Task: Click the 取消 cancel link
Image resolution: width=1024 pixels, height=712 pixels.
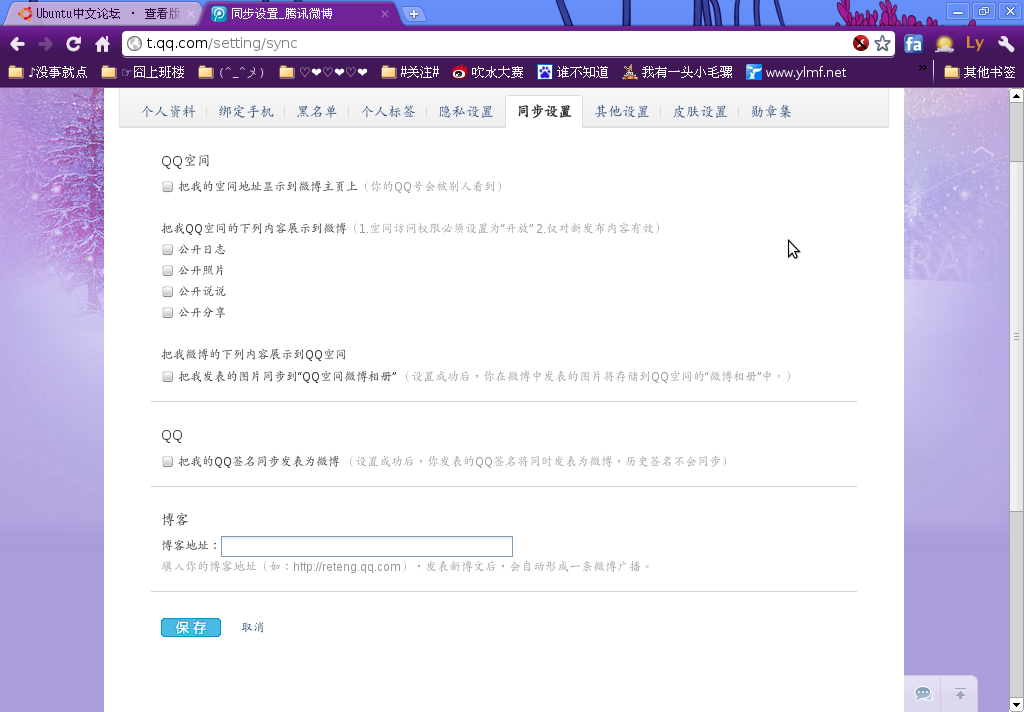Action: coord(253,627)
